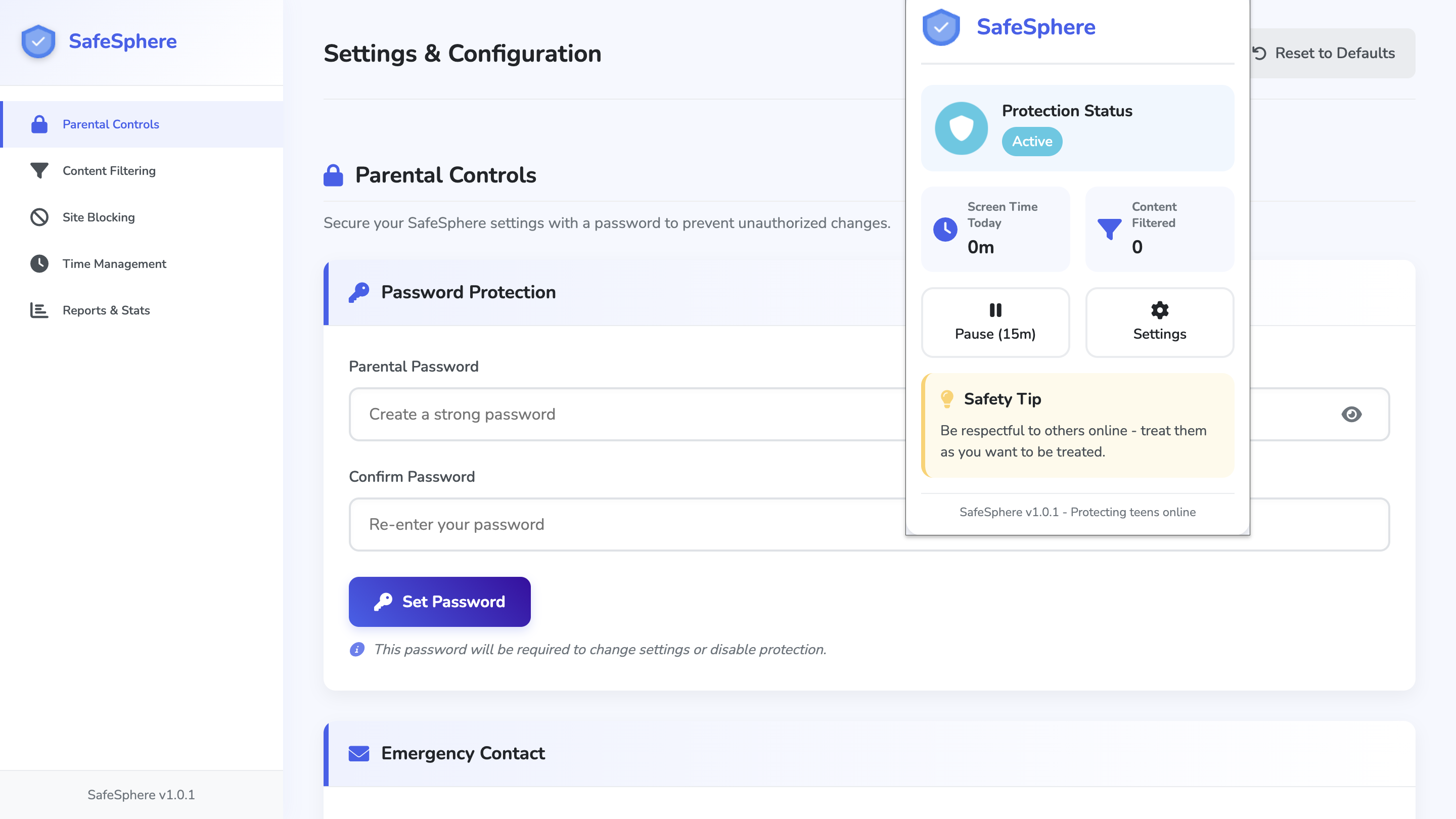Image resolution: width=1456 pixels, height=819 pixels.
Task: Click the key icon beside Password Protection
Action: click(x=359, y=292)
